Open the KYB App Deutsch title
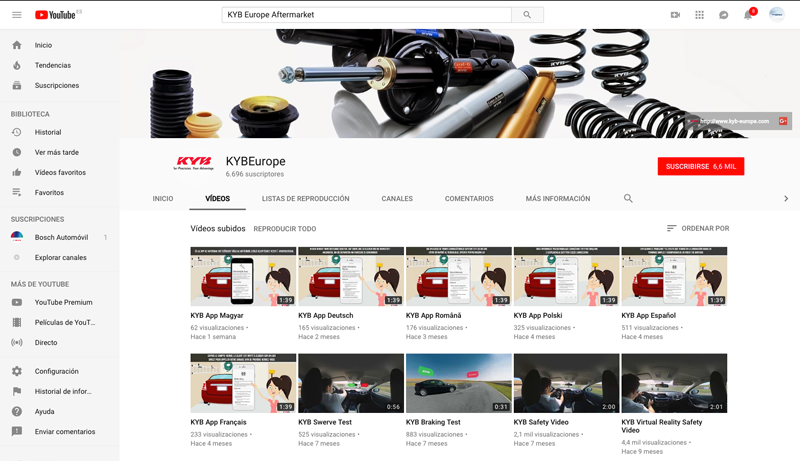This screenshot has width=800, height=461. pyautogui.click(x=326, y=316)
